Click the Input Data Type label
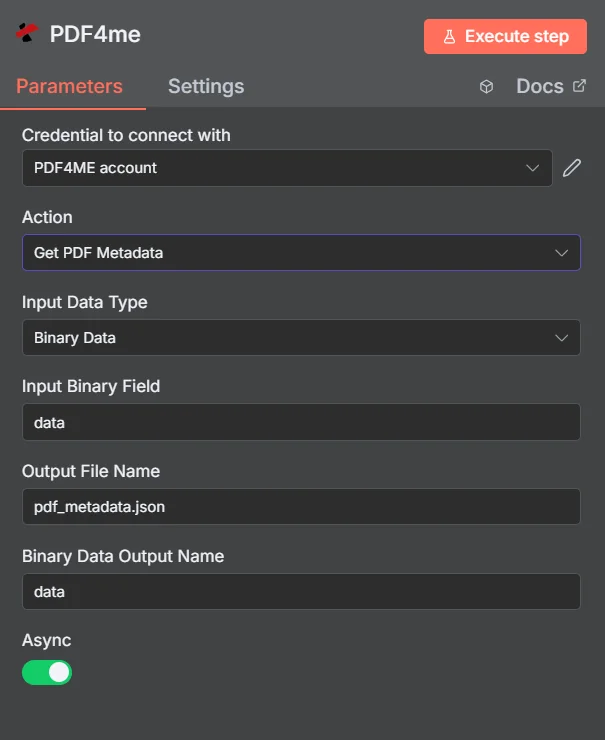 84,303
